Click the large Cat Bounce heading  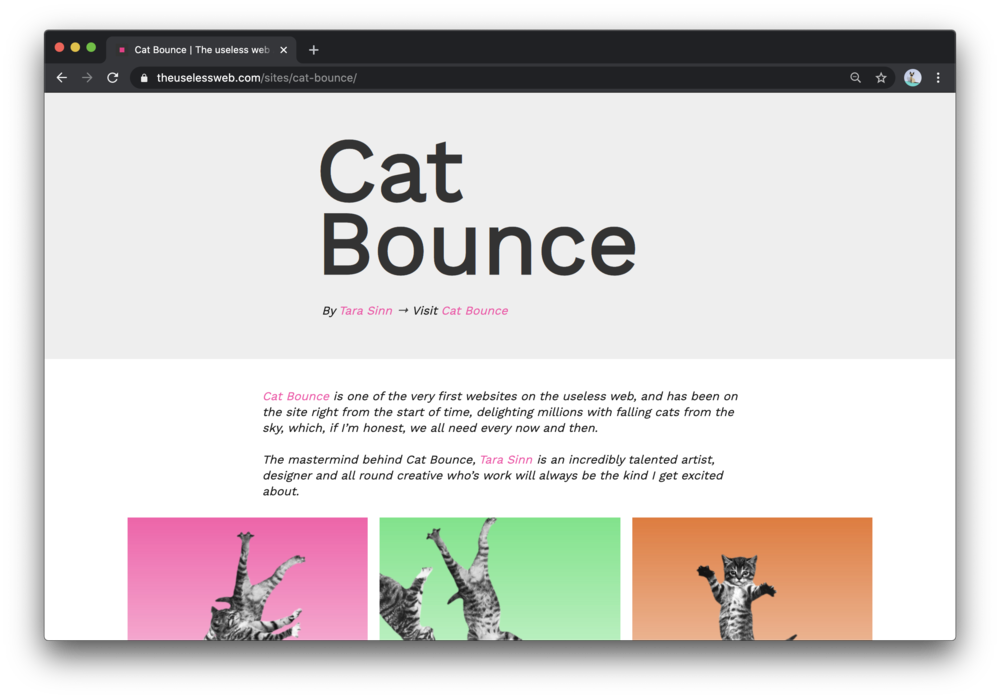pyautogui.click(x=478, y=208)
